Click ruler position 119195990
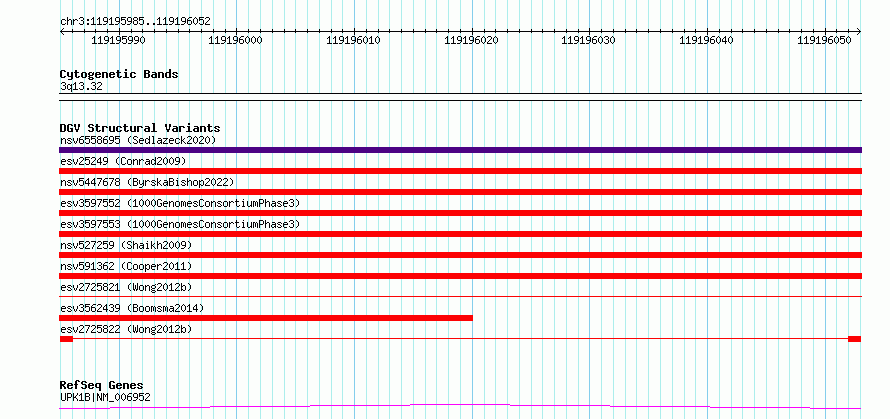Viewport: 890px width, 419px height. pos(118,40)
